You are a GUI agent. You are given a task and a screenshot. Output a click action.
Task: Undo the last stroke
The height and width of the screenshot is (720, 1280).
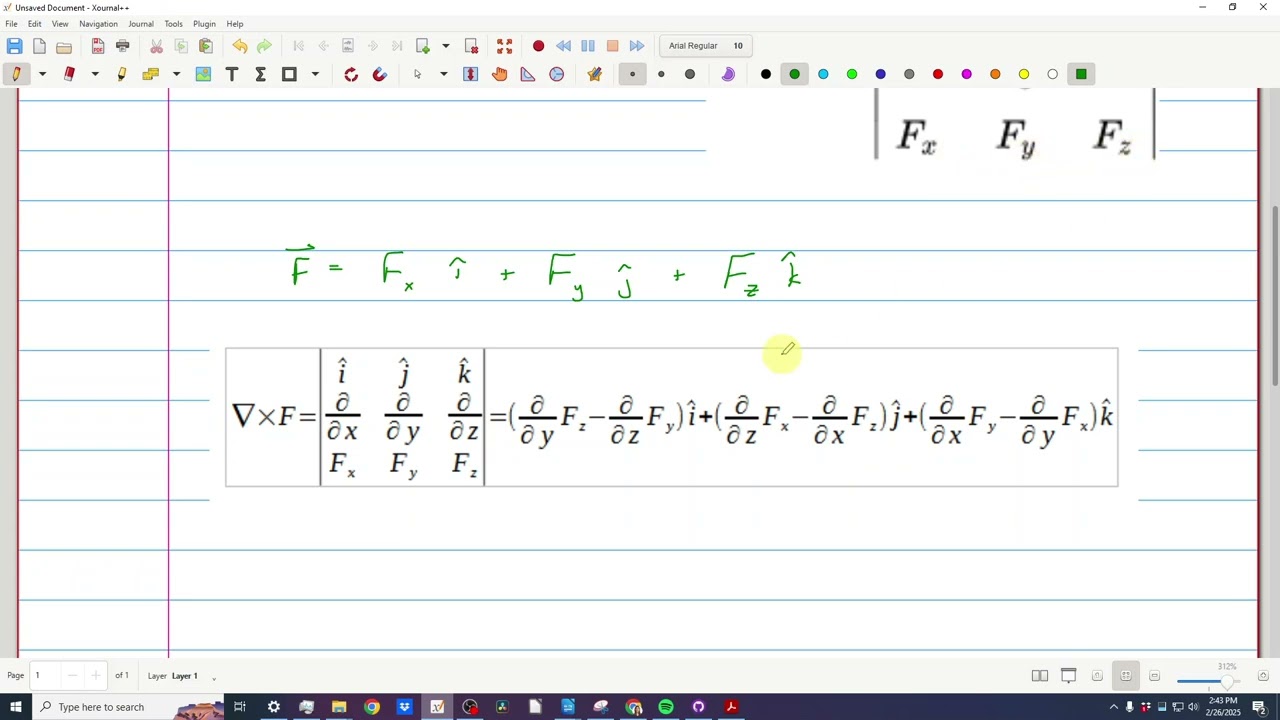240,46
